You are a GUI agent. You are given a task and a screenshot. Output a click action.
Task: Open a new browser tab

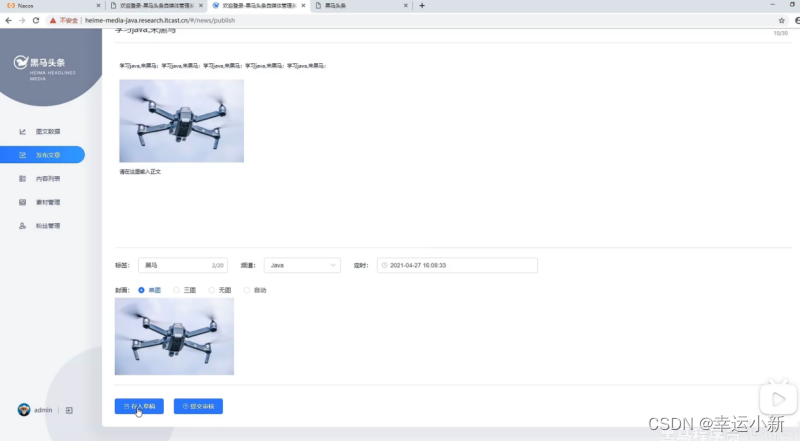[422, 6]
